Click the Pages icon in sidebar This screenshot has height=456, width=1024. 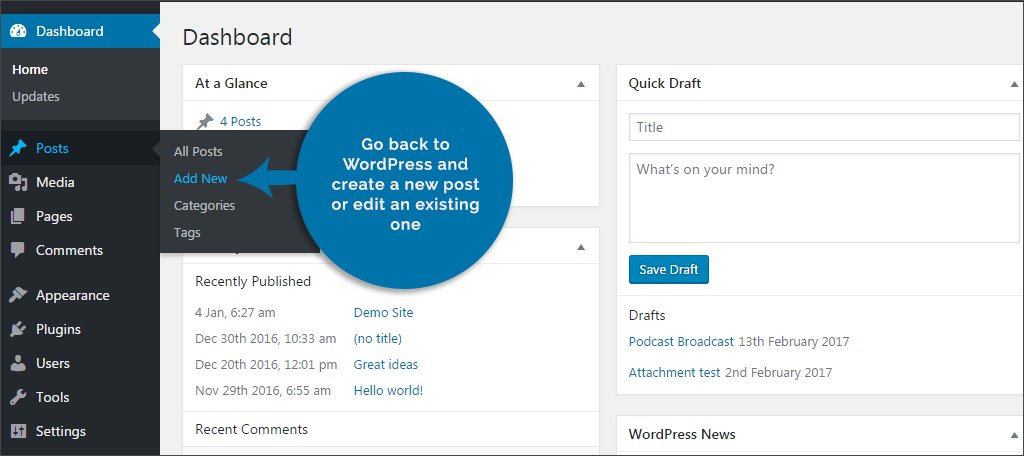(18, 216)
